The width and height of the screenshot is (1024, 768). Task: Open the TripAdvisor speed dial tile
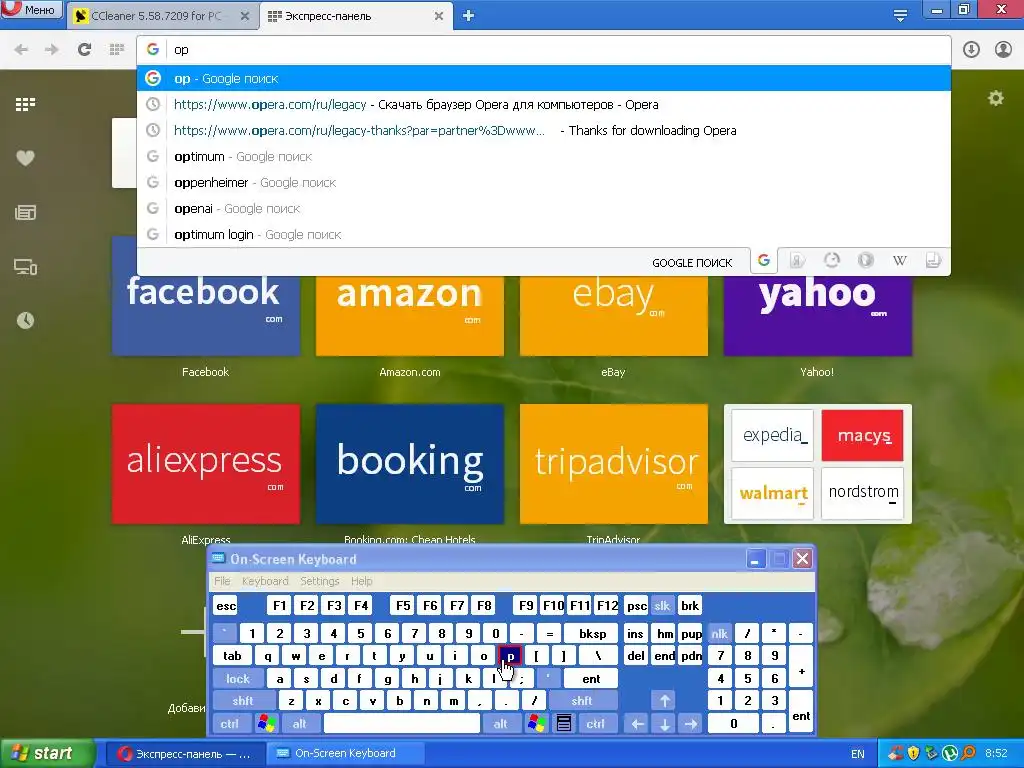point(613,464)
